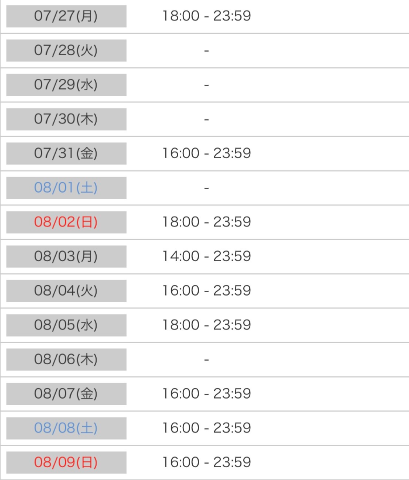Click the 14:00 - 23:59 schedule time
The image size is (409, 480).
tap(206, 256)
